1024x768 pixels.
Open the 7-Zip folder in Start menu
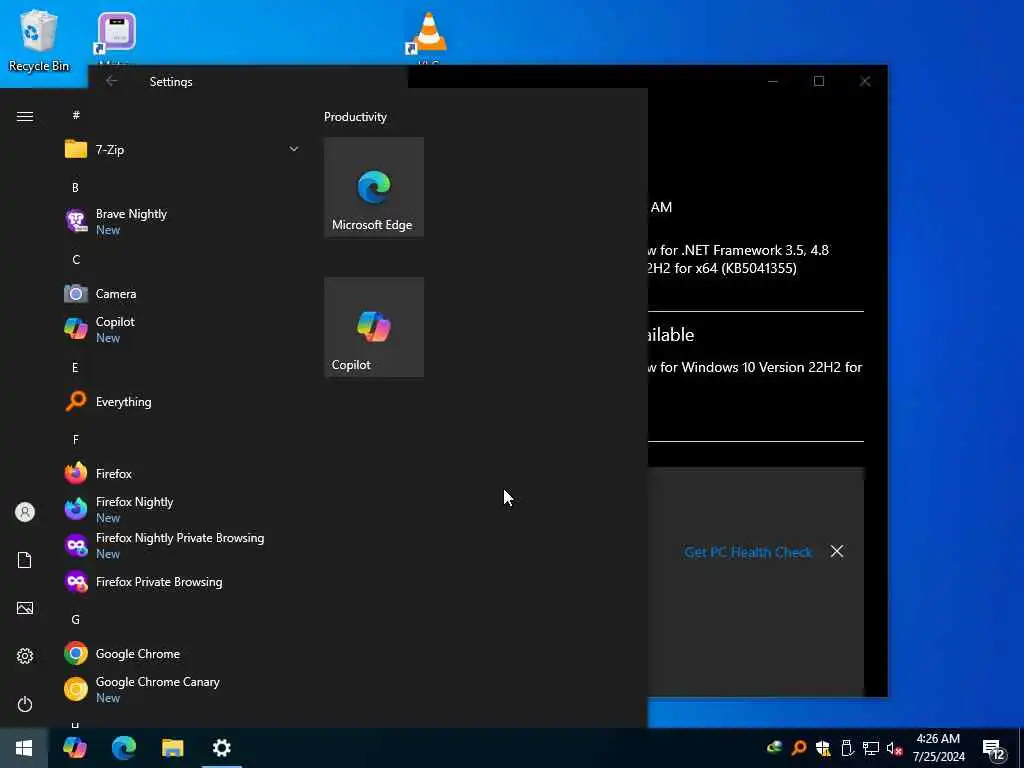tap(182, 150)
